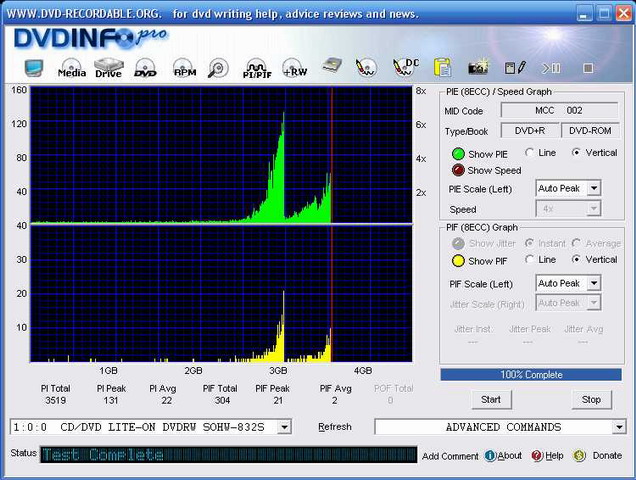Toggle the grey Show Jitter indicator
The image size is (636, 480).
pyautogui.click(x=458, y=243)
